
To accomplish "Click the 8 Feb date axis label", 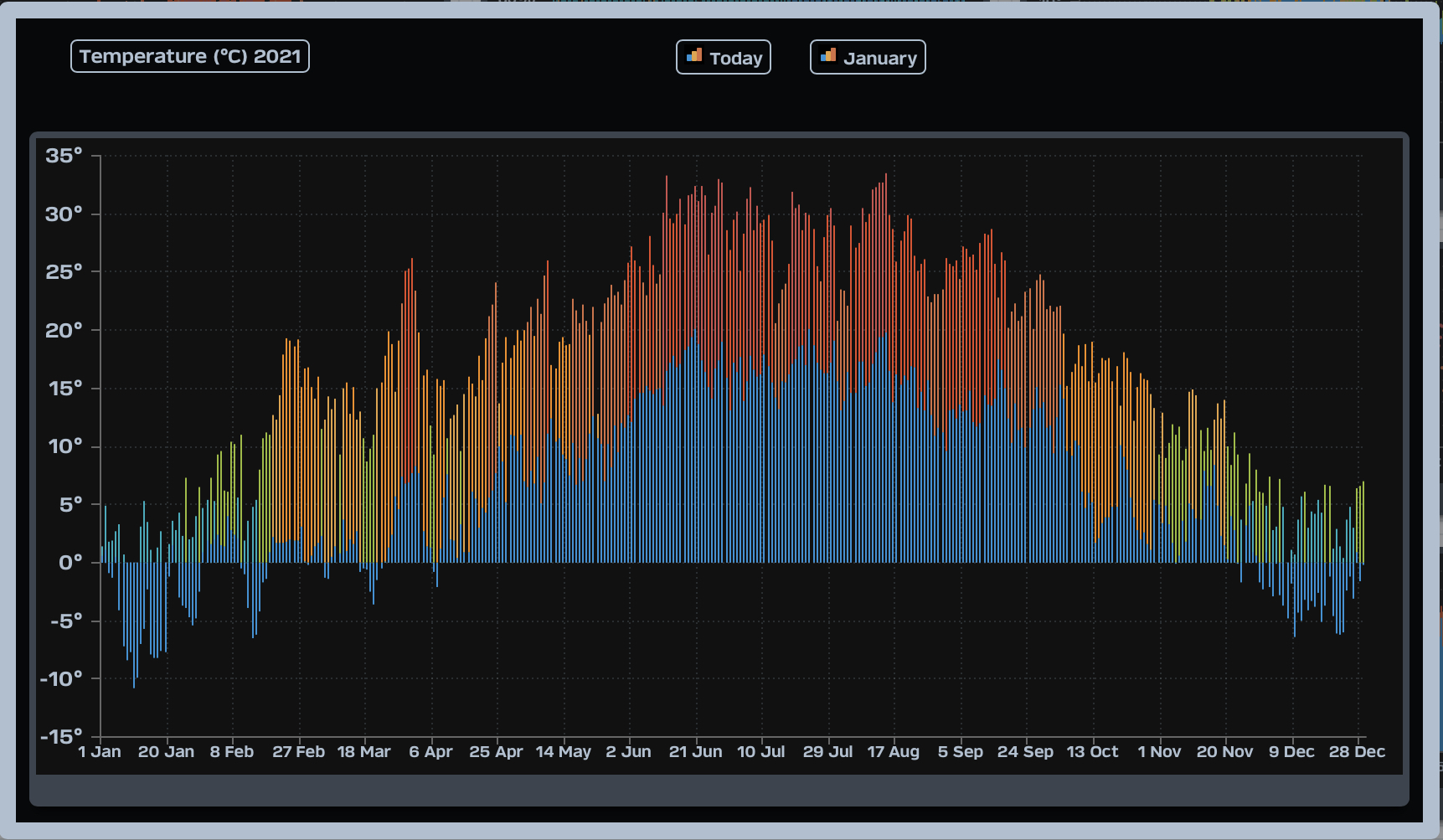I will [x=232, y=751].
